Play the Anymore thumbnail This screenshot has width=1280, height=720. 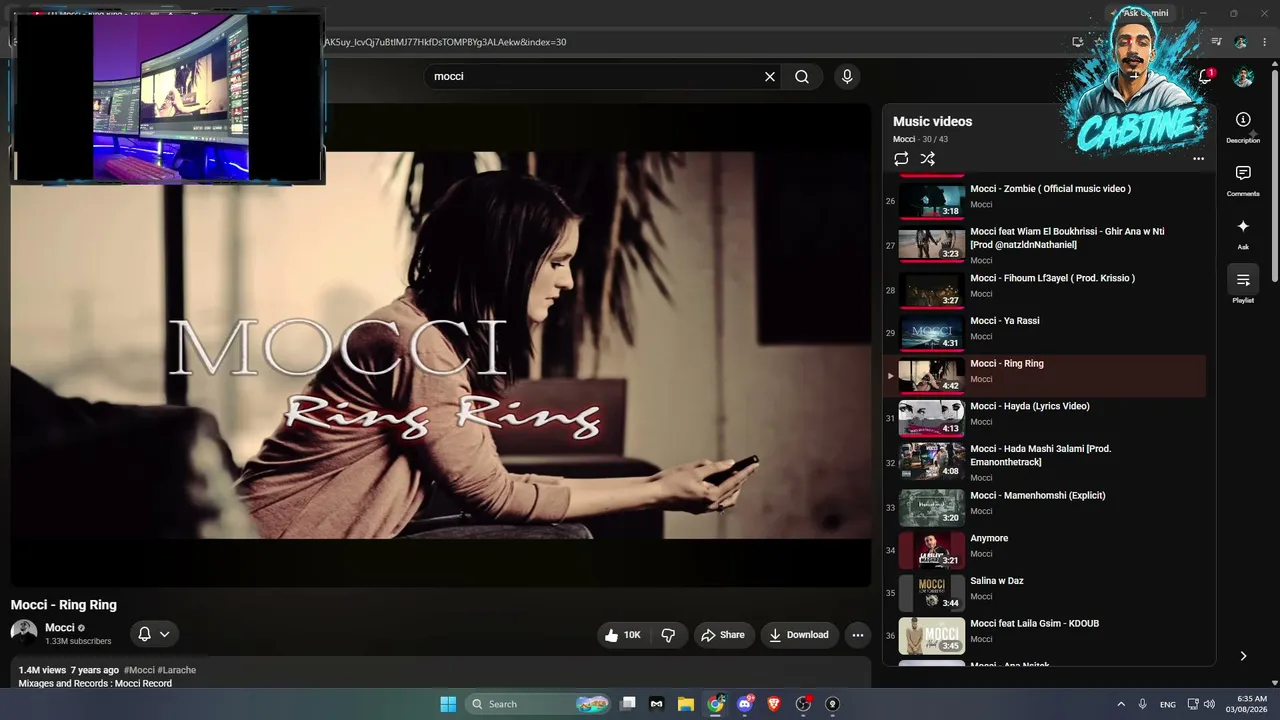point(931,550)
